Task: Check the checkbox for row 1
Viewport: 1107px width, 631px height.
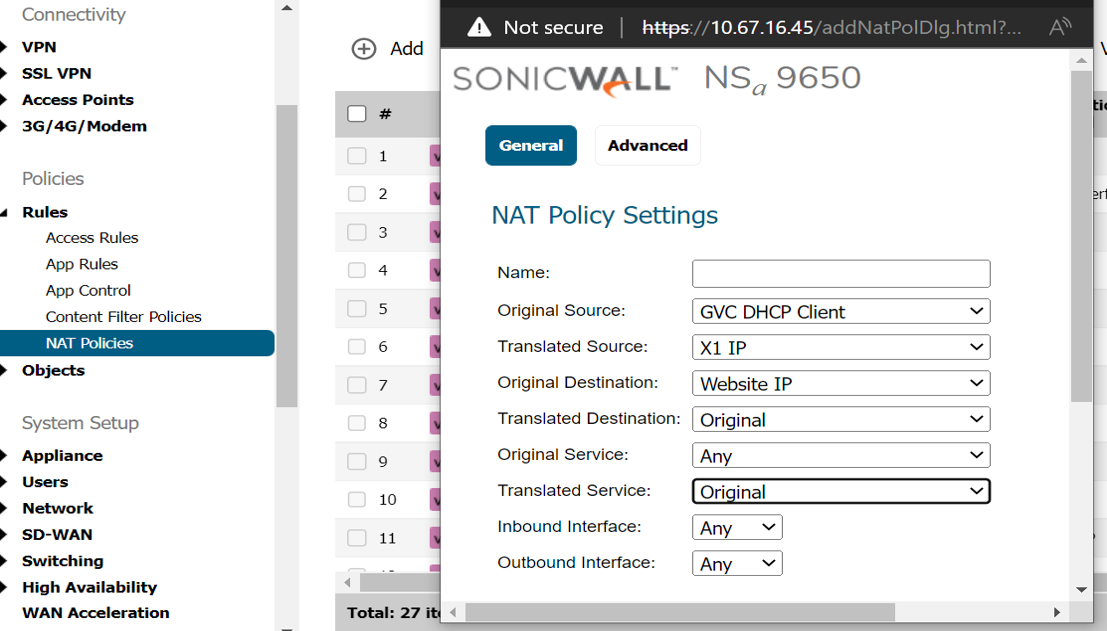Action: click(x=357, y=156)
